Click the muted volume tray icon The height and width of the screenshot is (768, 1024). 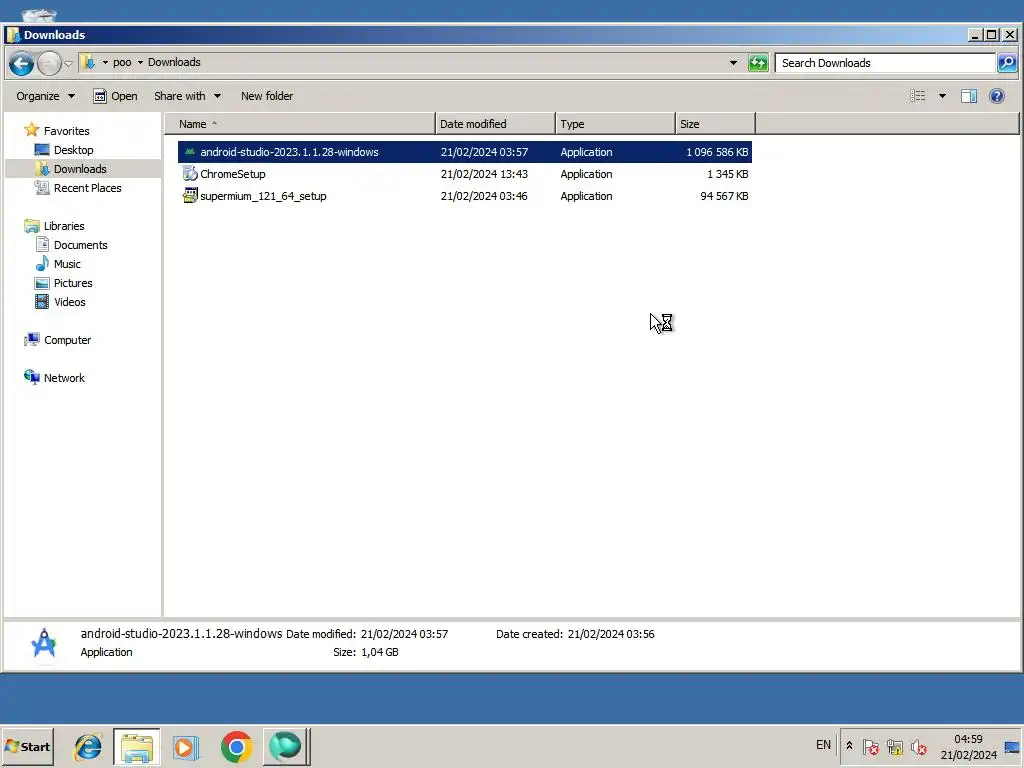pyautogui.click(x=919, y=747)
